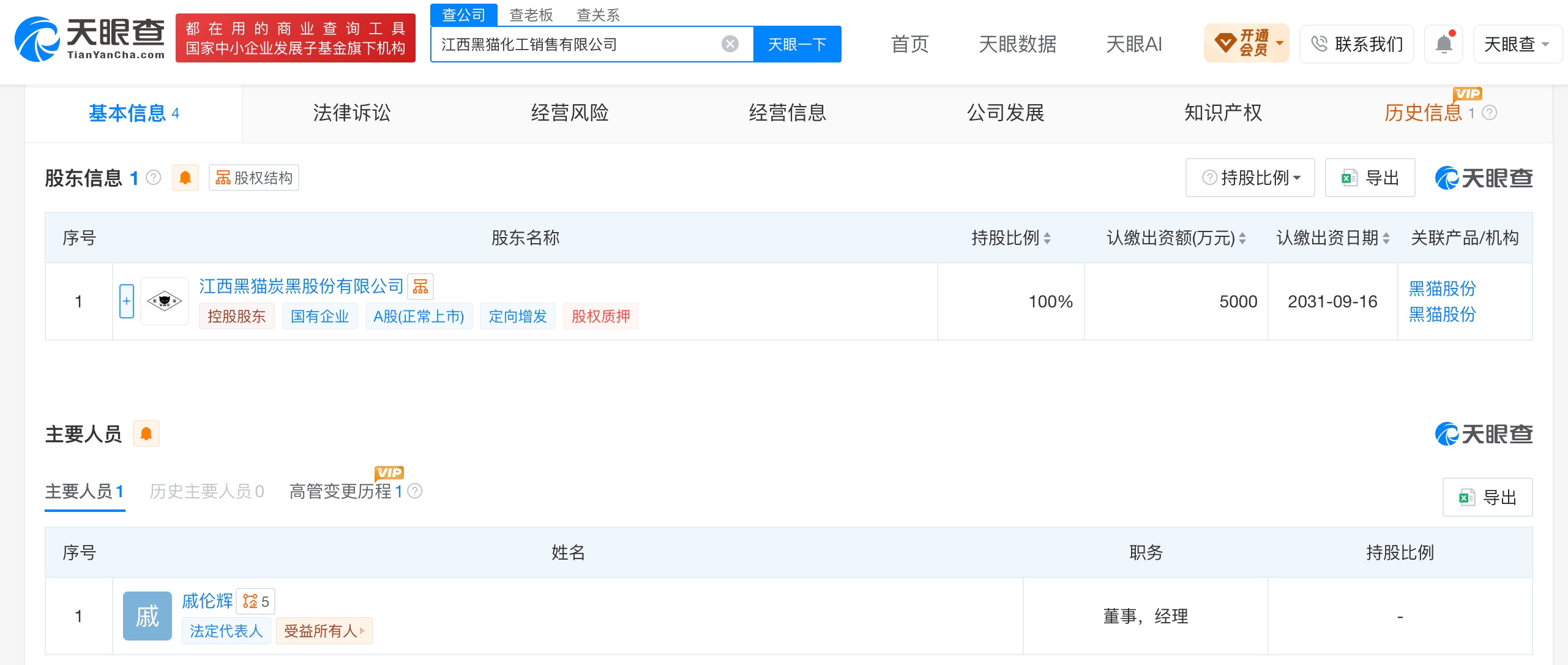This screenshot has width=1568, height=665.
Task: Open the 法律诉讼 tab
Action: pyautogui.click(x=352, y=113)
